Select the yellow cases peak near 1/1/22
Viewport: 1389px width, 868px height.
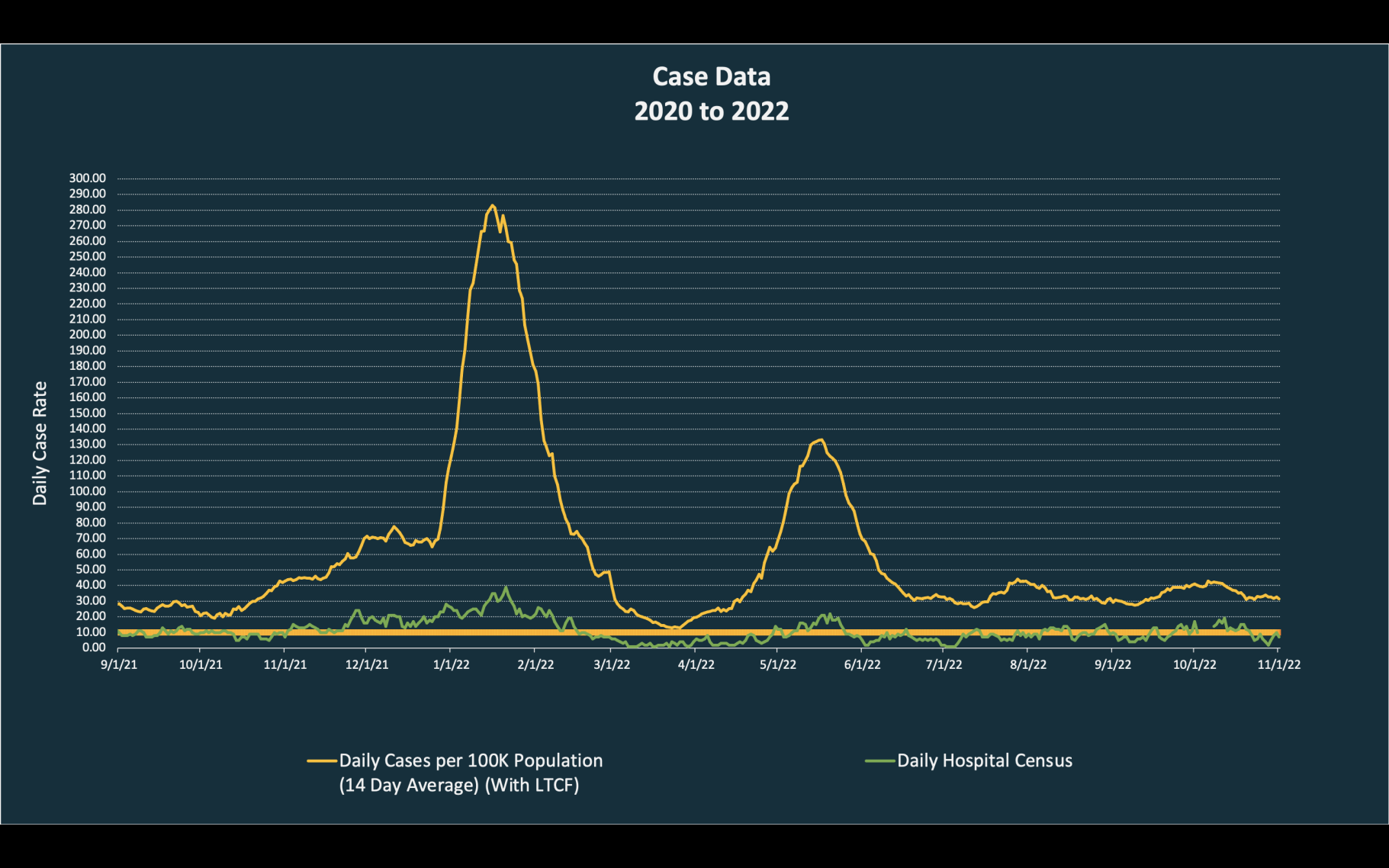pyautogui.click(x=492, y=207)
